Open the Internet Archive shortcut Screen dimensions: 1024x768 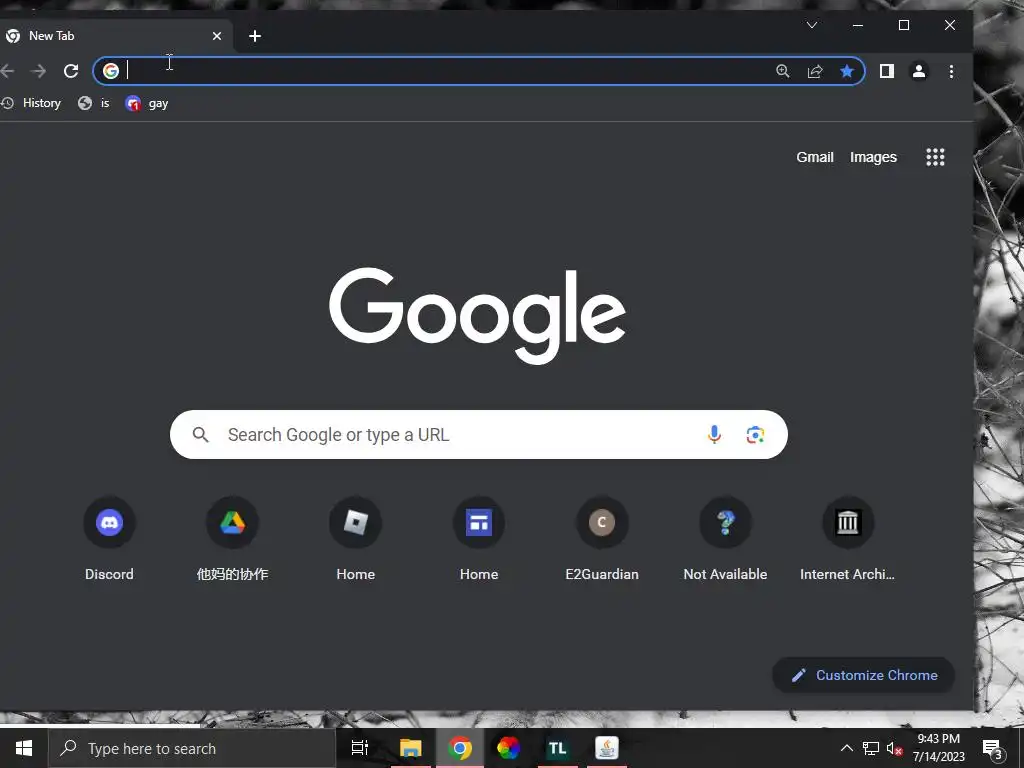(x=848, y=539)
